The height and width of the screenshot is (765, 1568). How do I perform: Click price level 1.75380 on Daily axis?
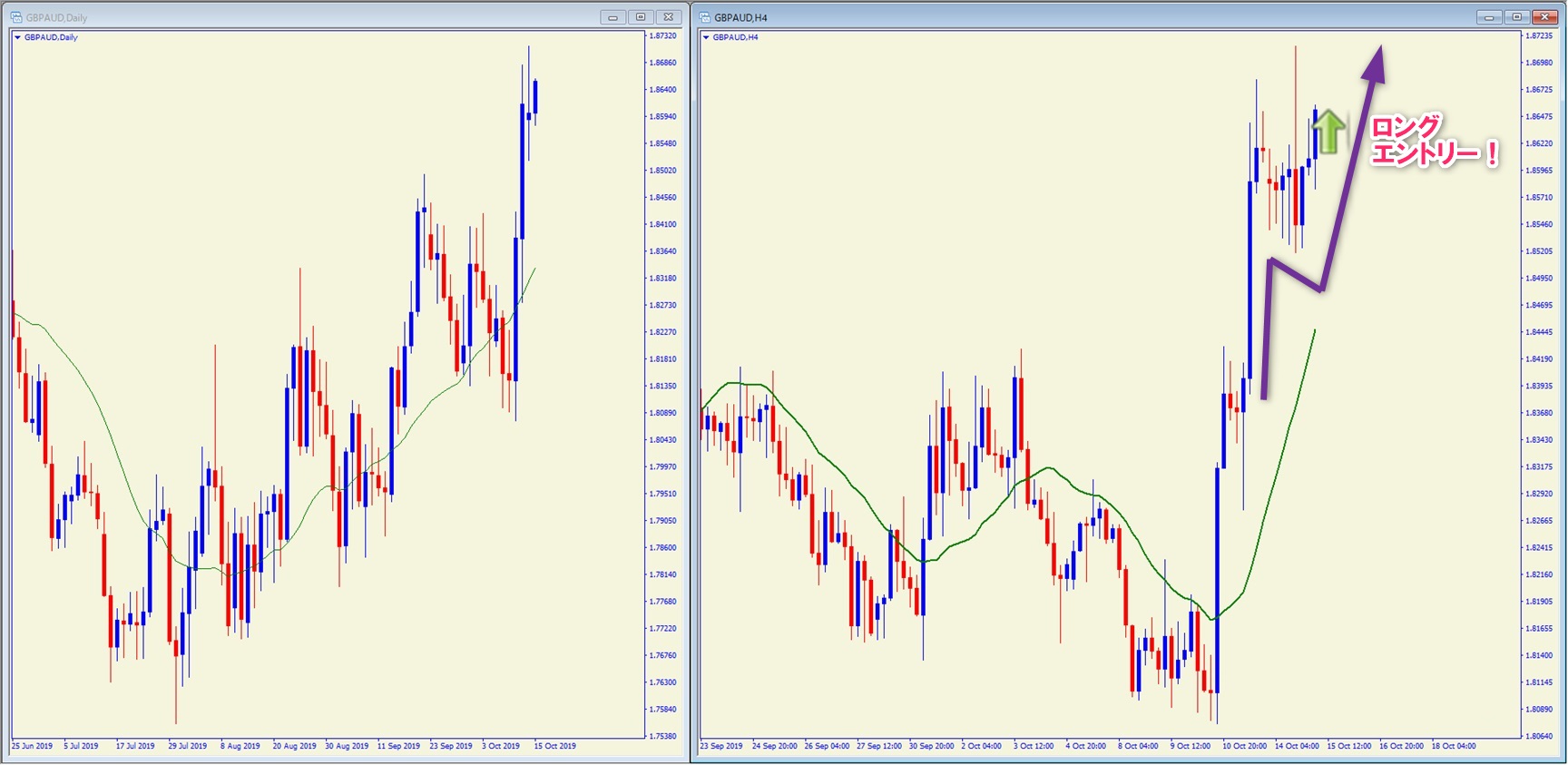tap(662, 736)
